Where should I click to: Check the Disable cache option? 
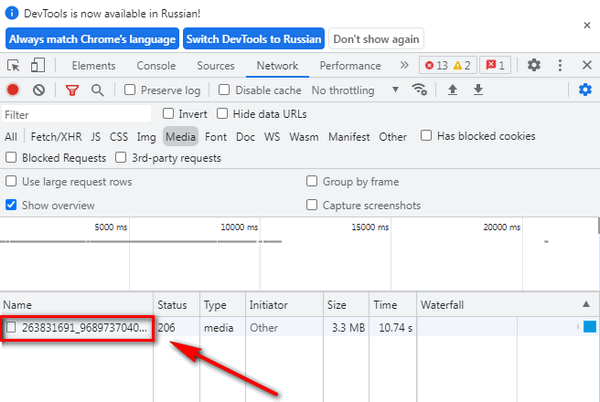[226, 90]
